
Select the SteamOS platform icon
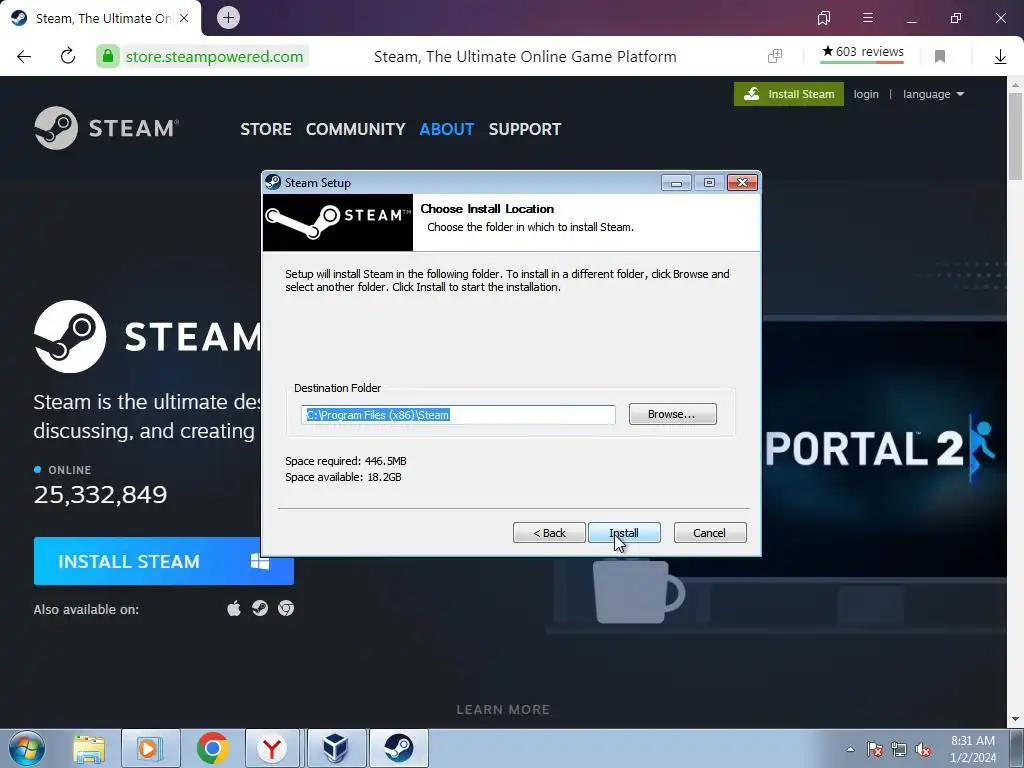260,609
